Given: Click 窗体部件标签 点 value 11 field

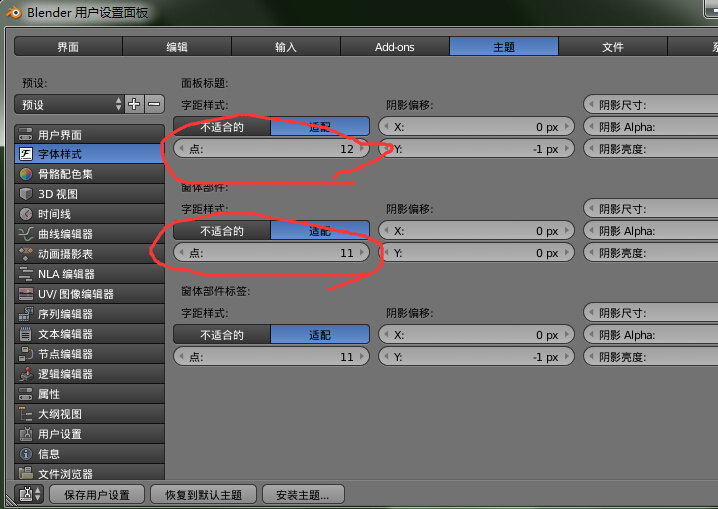Looking at the screenshot, I should tap(271, 357).
